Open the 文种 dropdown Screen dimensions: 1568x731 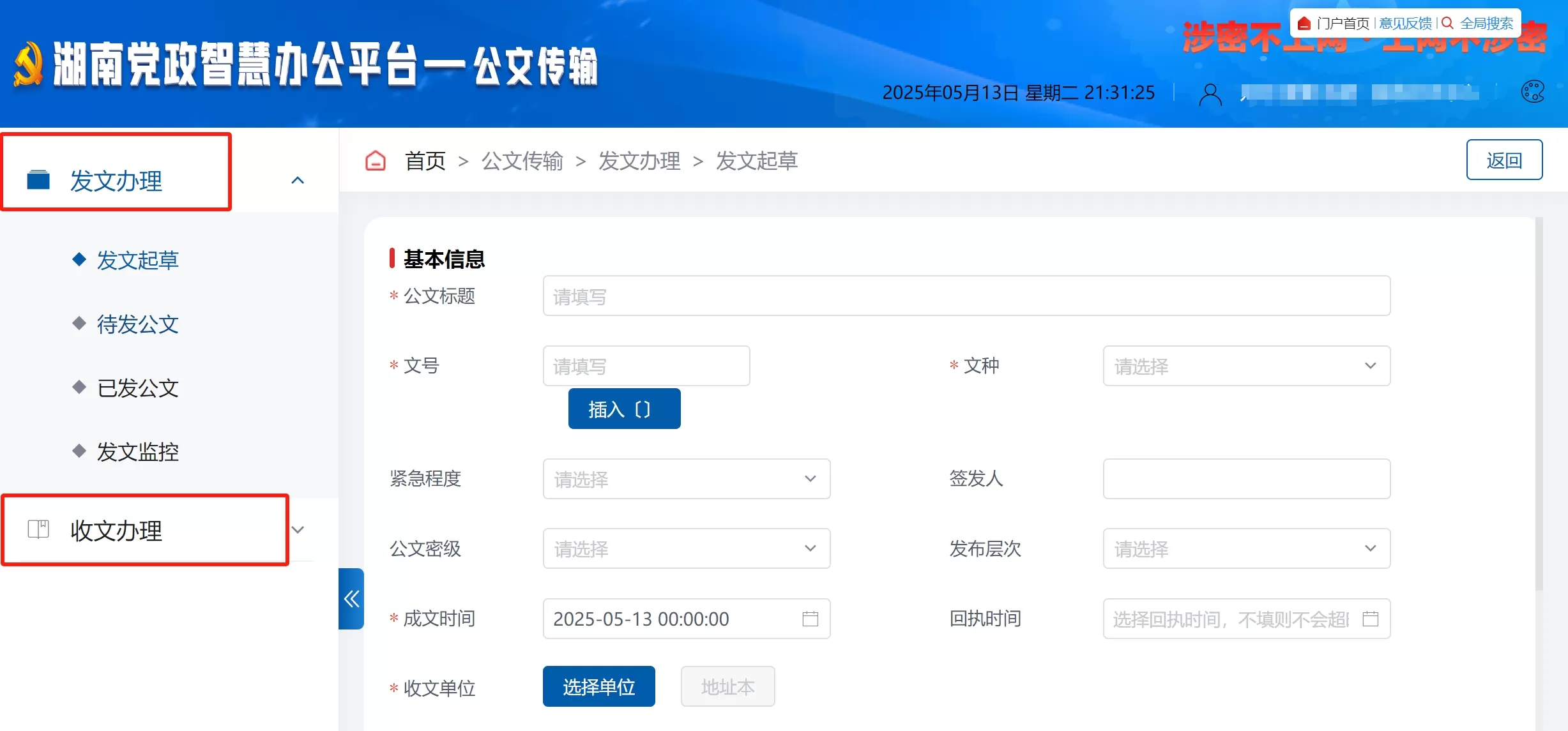pos(1245,366)
